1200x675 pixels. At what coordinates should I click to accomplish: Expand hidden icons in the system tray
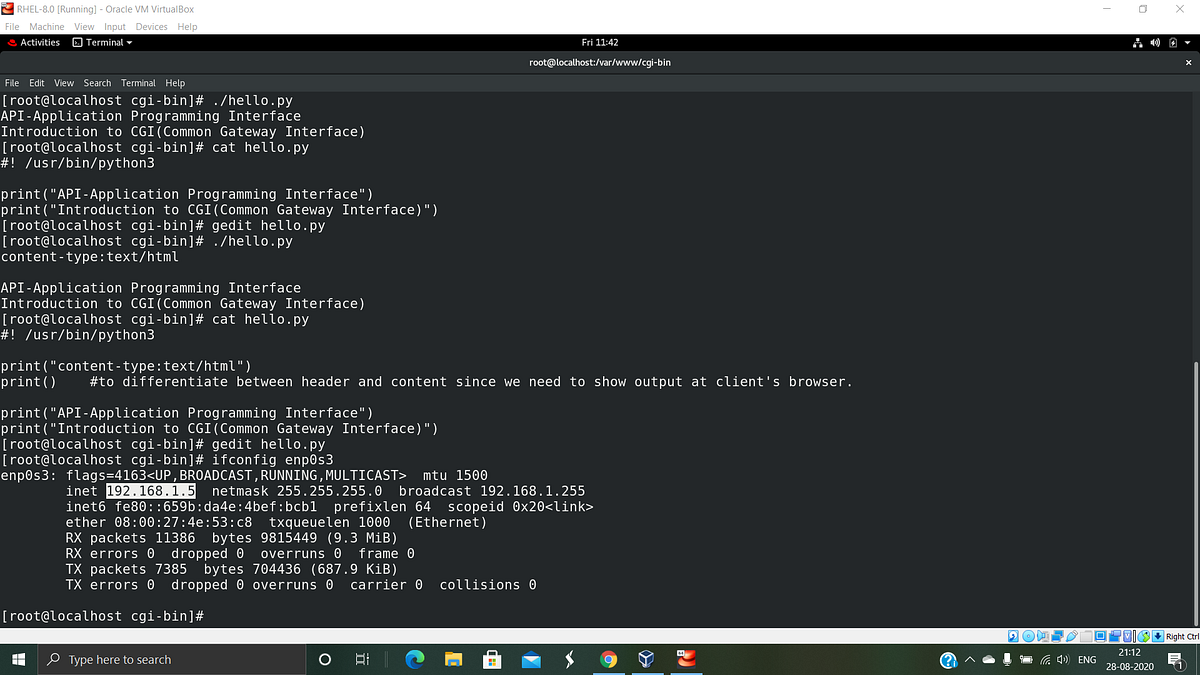[969, 660]
